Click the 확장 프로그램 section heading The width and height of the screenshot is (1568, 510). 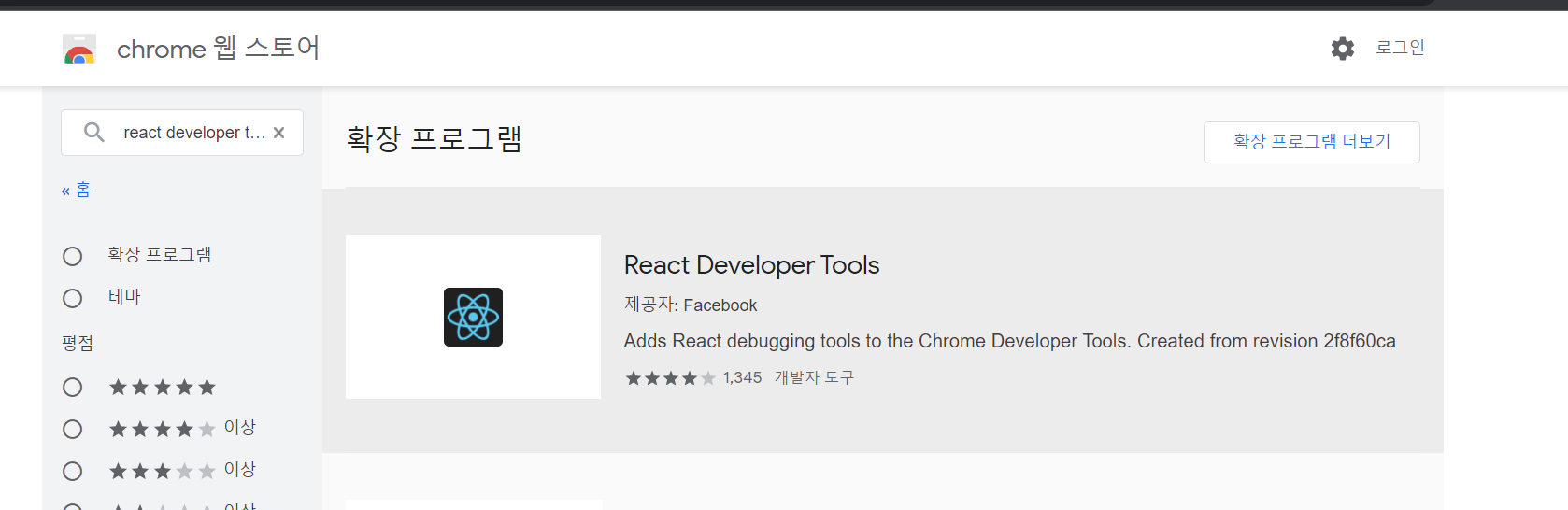tap(435, 139)
